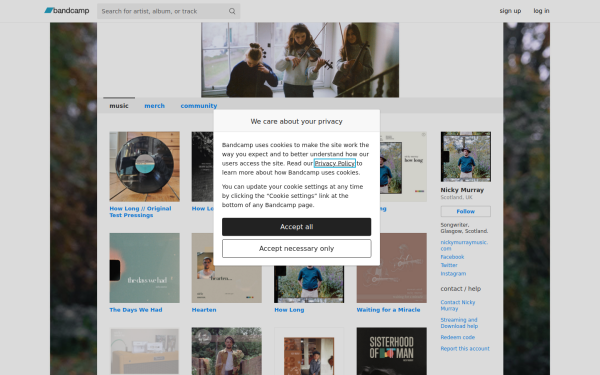Screen dimensions: 600x375
Task: Click Contact Nicky Murray link
Action: click(x=458, y=305)
